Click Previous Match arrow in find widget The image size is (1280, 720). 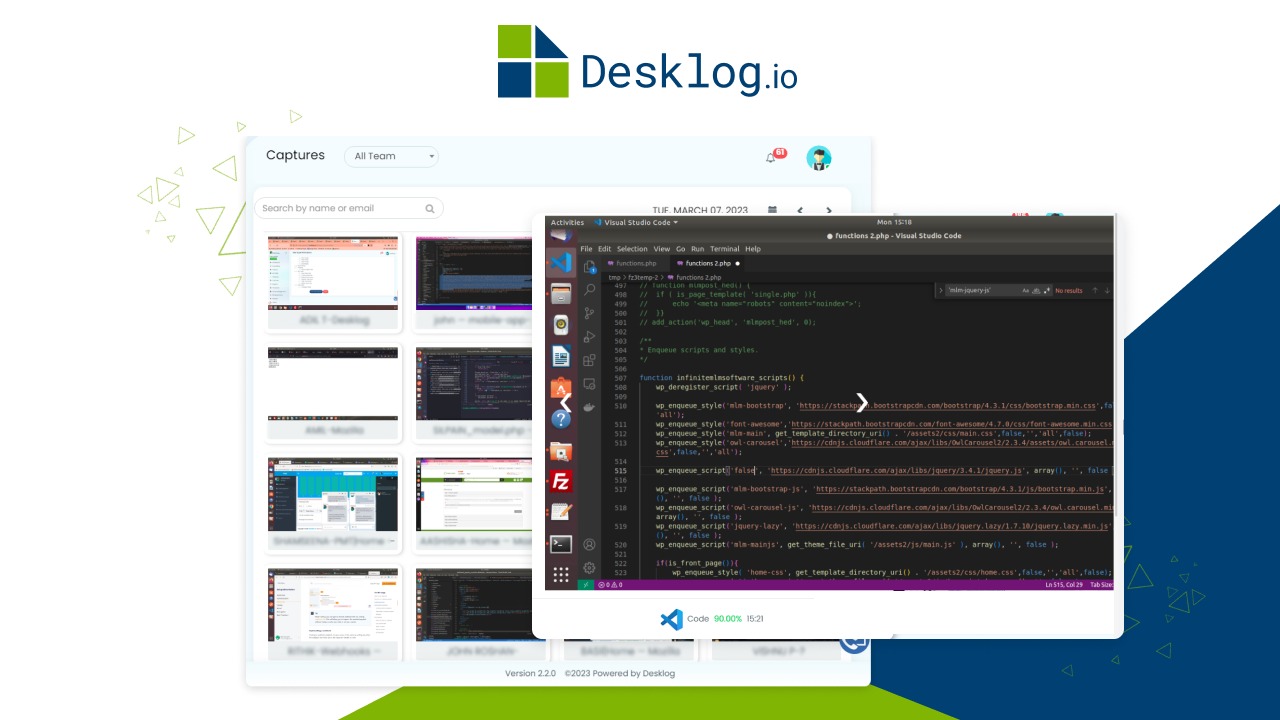tap(1095, 290)
